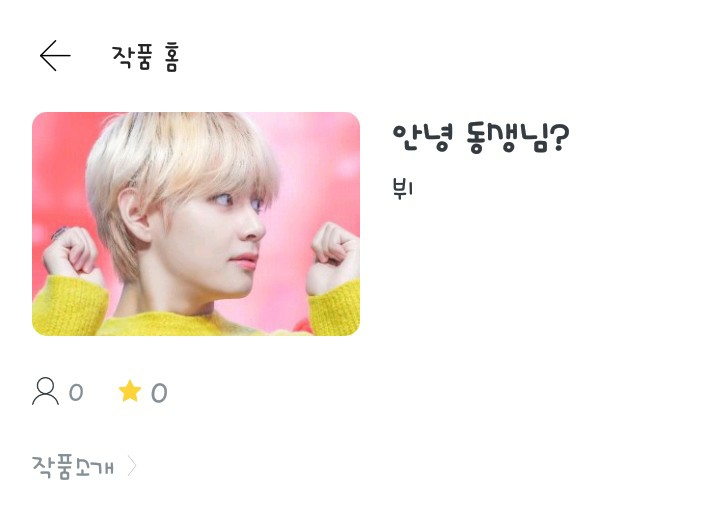
Task: Click the subscriber count number zero
Action: (76, 392)
